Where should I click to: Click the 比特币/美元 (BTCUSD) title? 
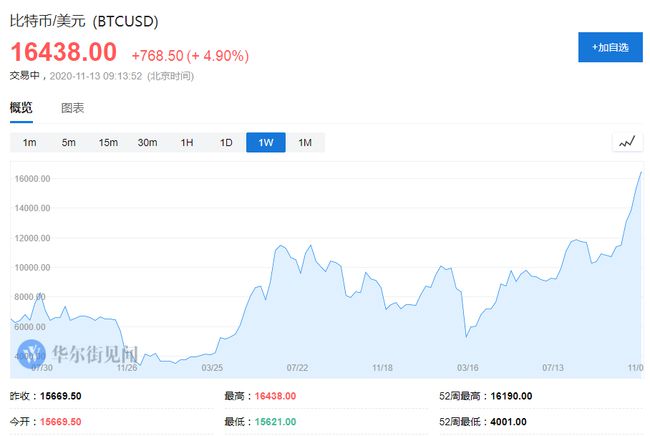point(84,21)
